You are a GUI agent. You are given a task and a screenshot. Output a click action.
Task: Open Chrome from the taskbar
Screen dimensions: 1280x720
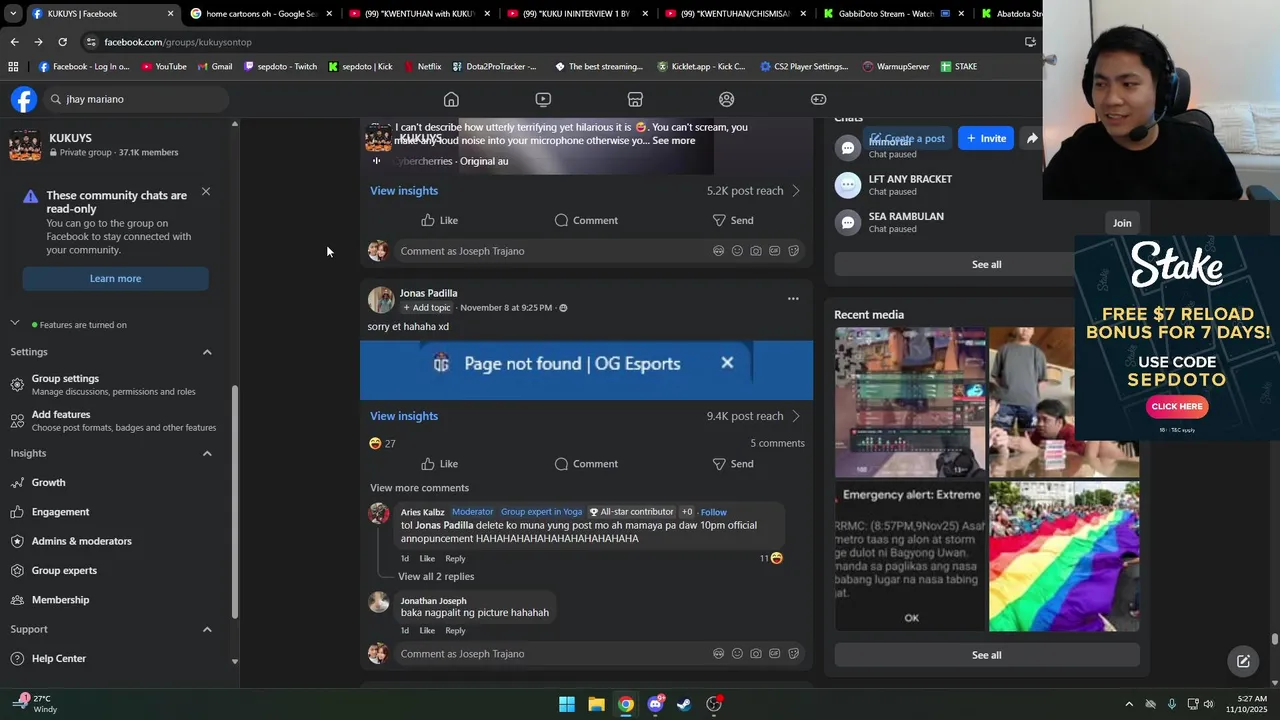(625, 704)
